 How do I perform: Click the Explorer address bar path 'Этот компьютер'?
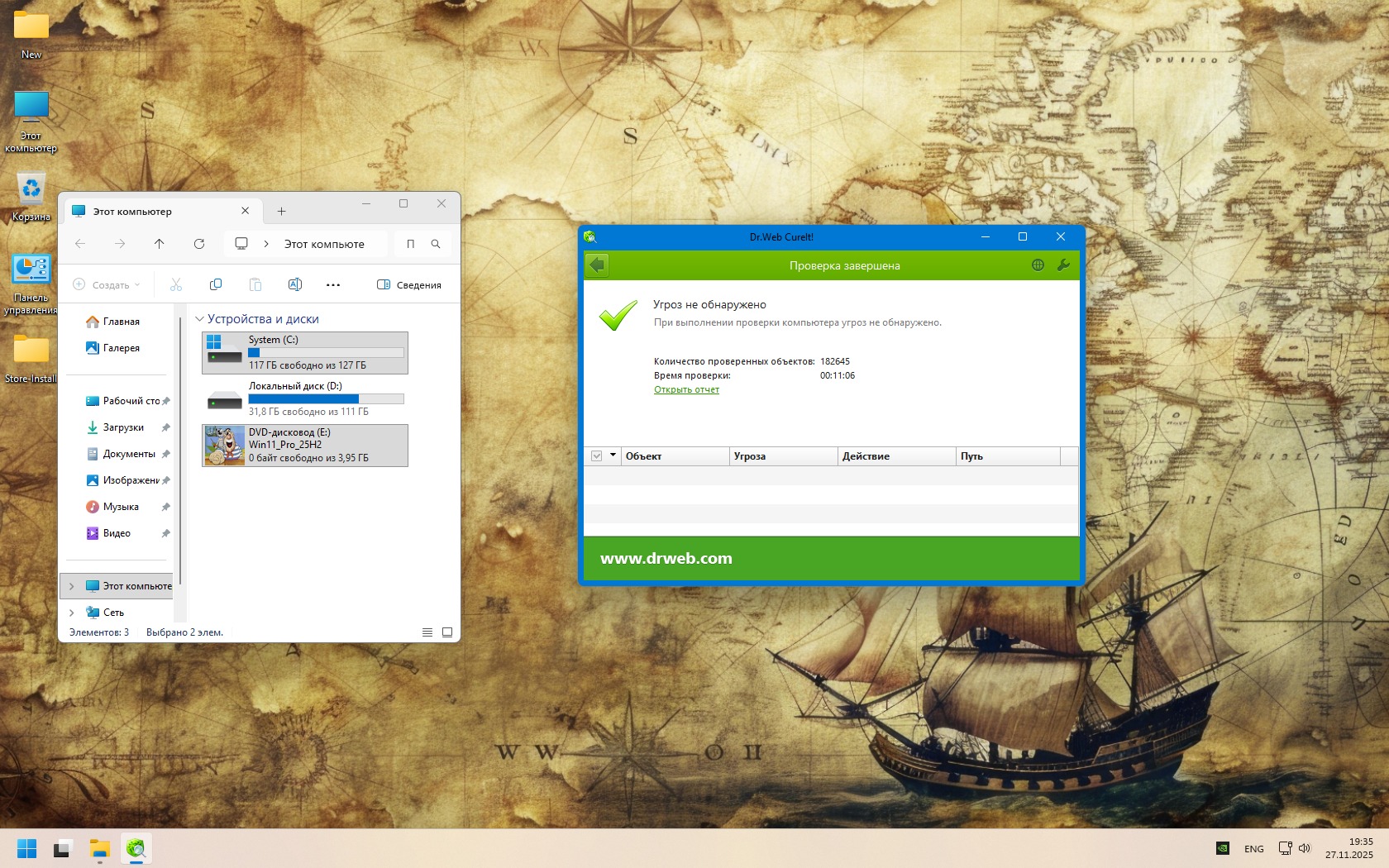point(324,244)
